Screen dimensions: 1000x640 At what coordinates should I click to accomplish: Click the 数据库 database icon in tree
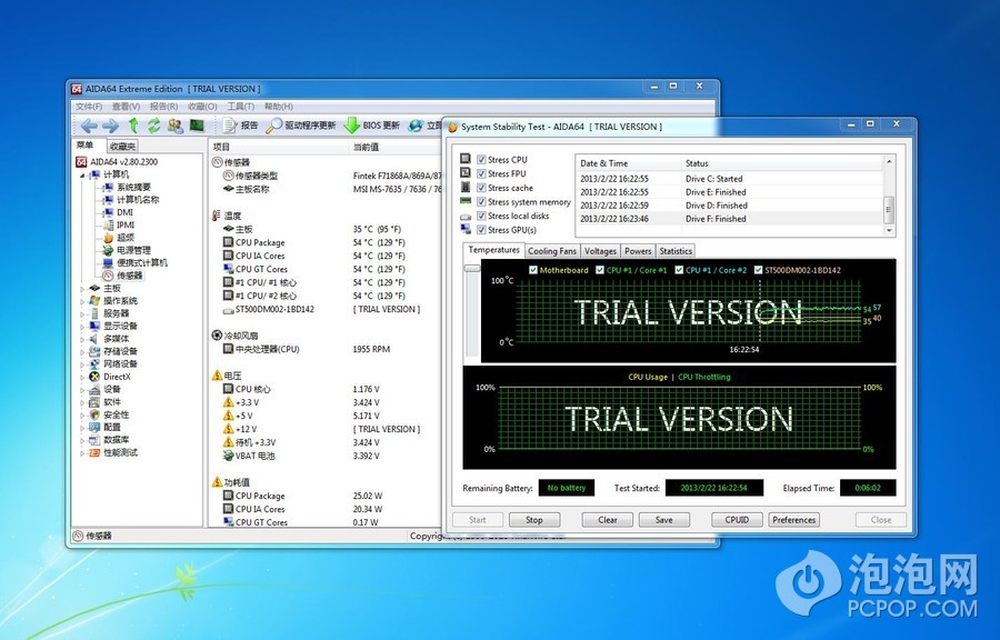tap(94, 440)
